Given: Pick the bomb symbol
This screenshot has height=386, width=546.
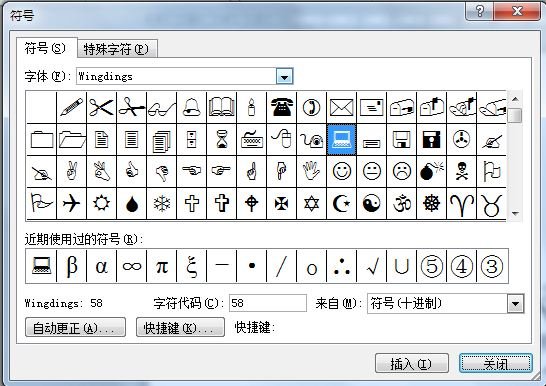Looking at the screenshot, I should coord(431,171).
